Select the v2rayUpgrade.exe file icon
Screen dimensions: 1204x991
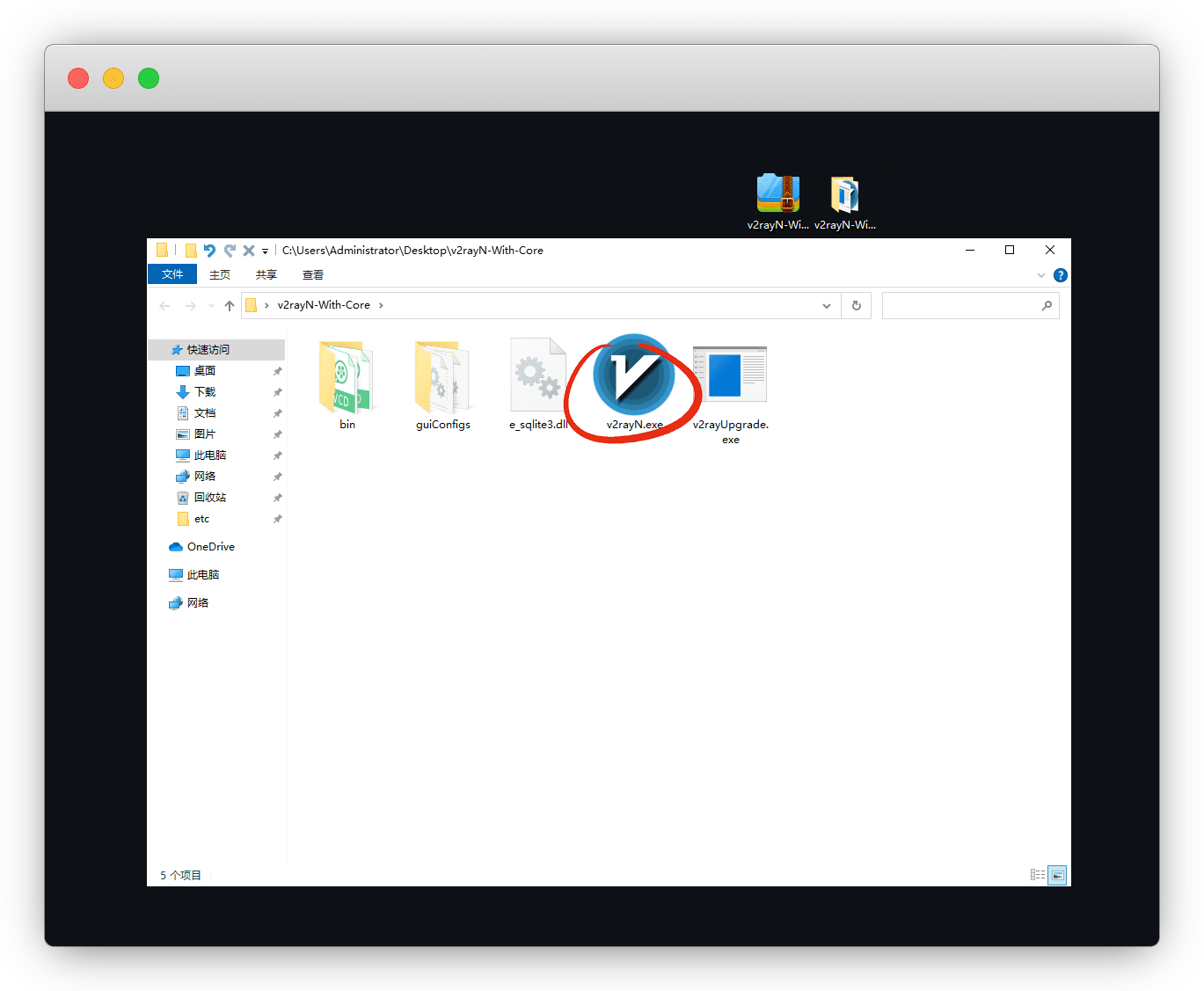click(x=730, y=375)
